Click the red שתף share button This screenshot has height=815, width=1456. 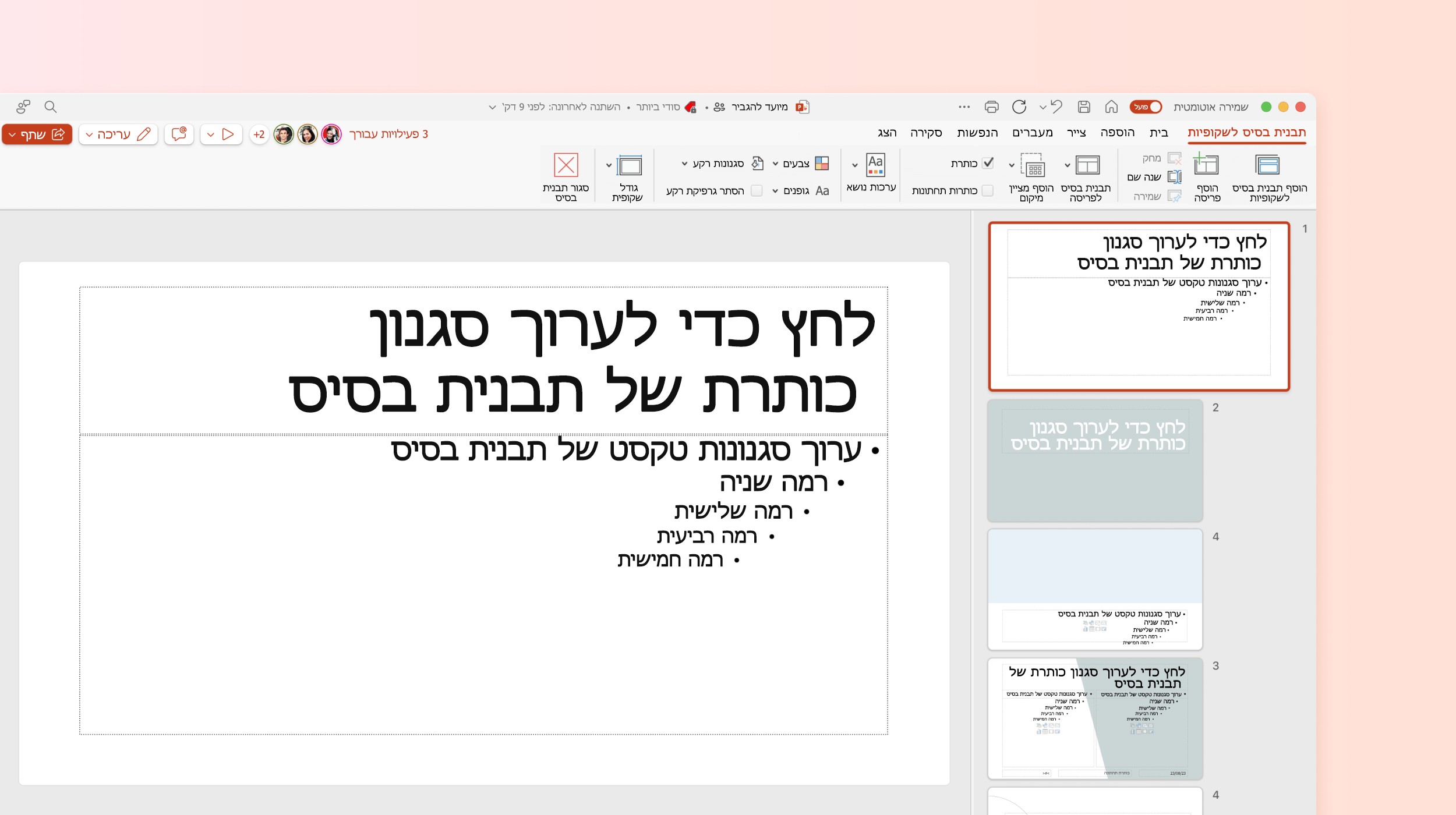(37, 134)
